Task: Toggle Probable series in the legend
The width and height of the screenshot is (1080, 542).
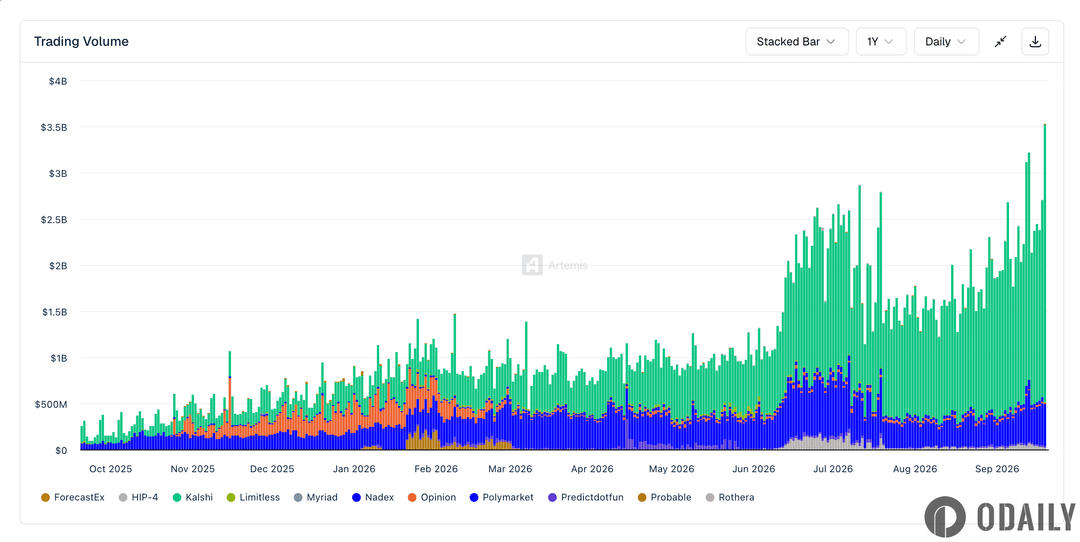Action: tap(665, 497)
